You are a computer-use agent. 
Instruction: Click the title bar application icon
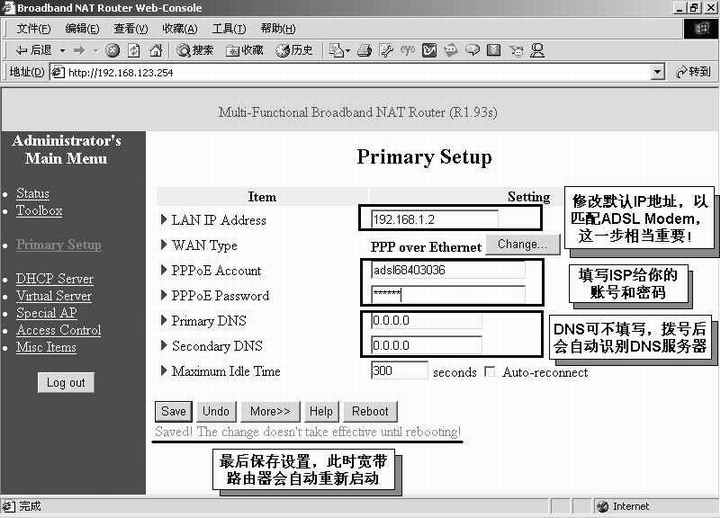click(9, 8)
